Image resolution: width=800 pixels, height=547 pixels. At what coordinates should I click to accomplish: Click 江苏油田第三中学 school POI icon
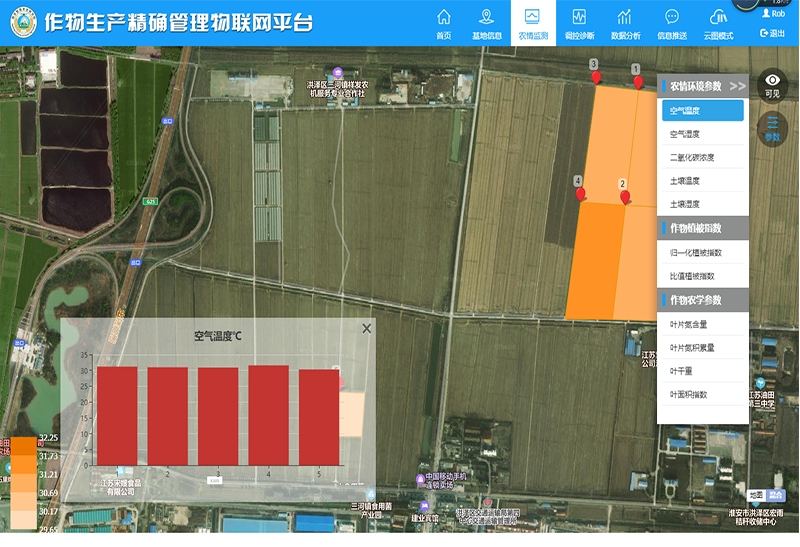coord(760,383)
